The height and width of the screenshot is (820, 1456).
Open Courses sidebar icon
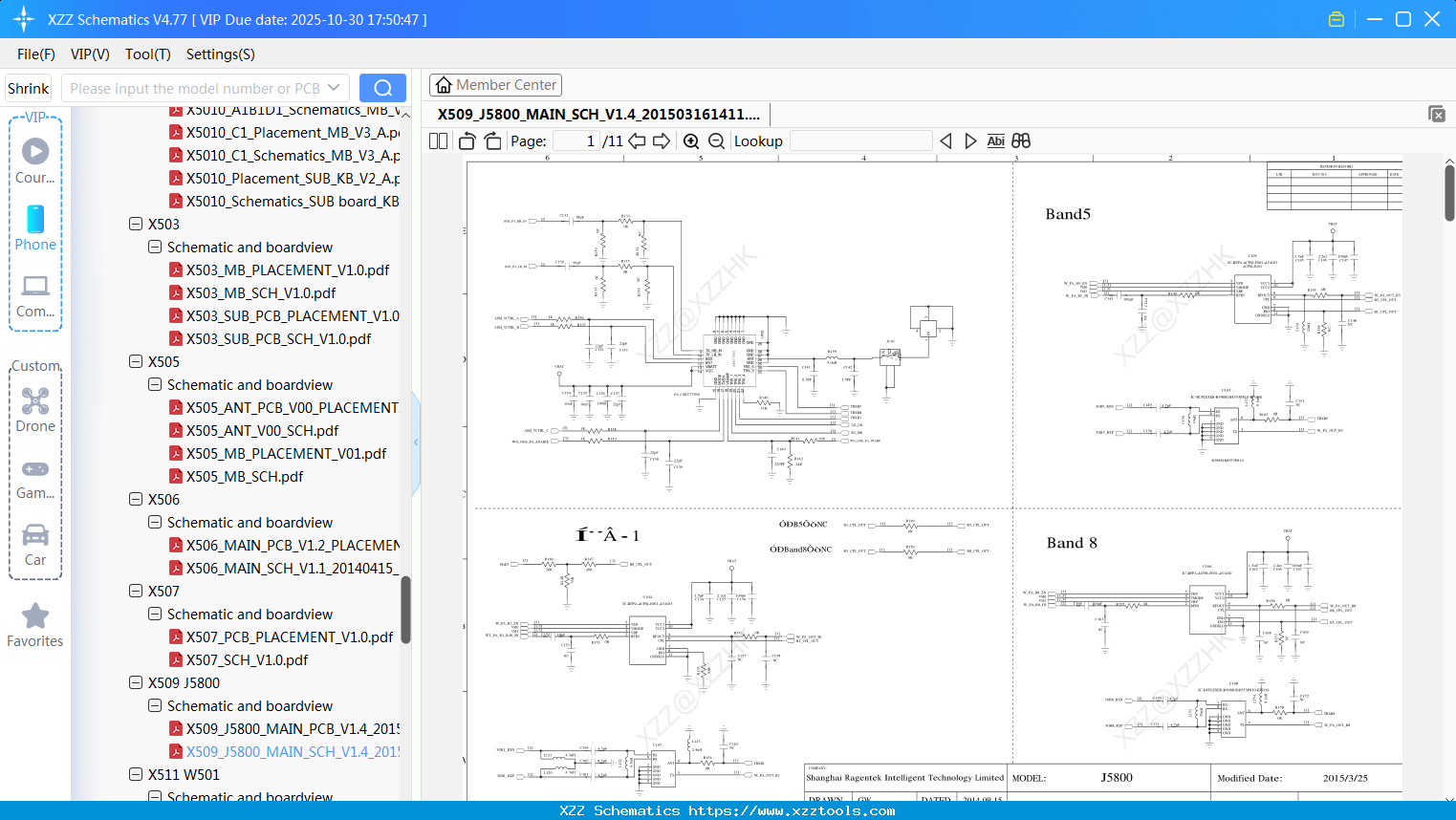click(35, 161)
